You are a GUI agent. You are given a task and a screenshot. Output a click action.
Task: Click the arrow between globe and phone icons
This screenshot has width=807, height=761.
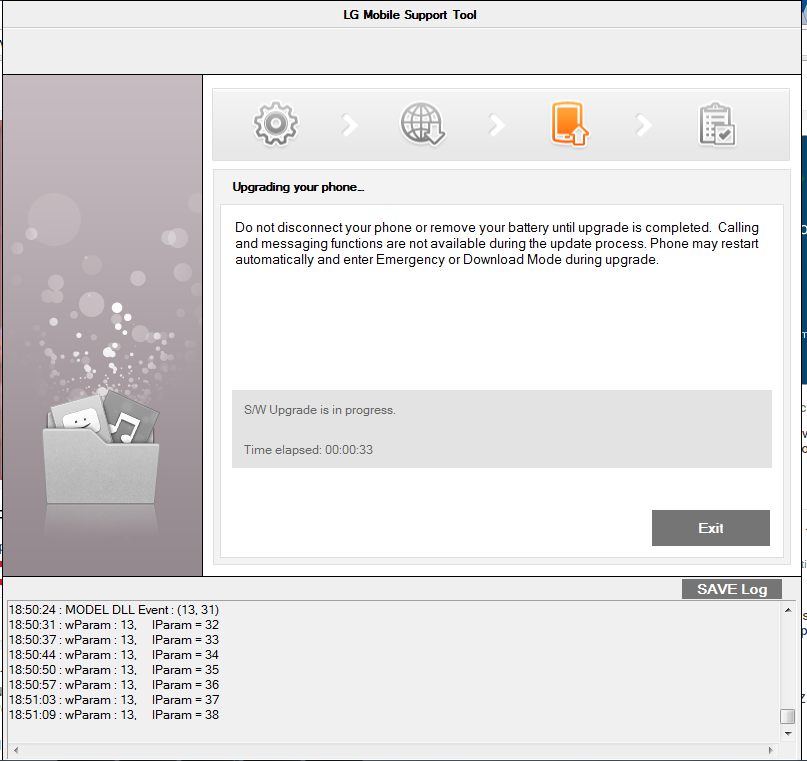[x=497, y=125]
